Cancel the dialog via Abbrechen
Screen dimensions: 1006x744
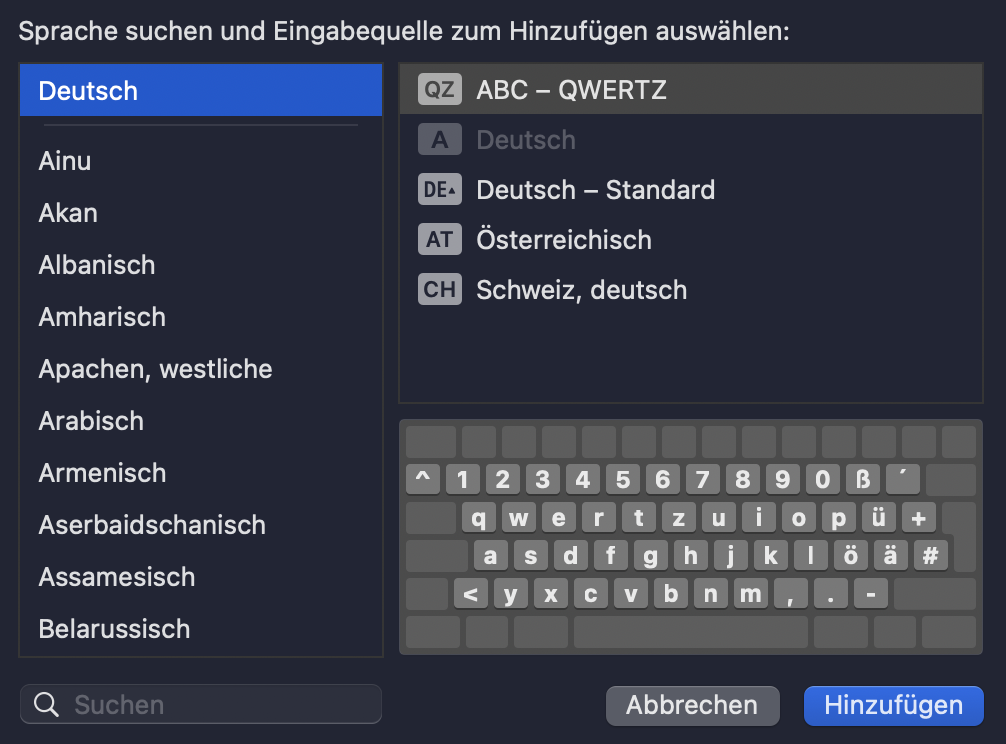click(x=692, y=705)
